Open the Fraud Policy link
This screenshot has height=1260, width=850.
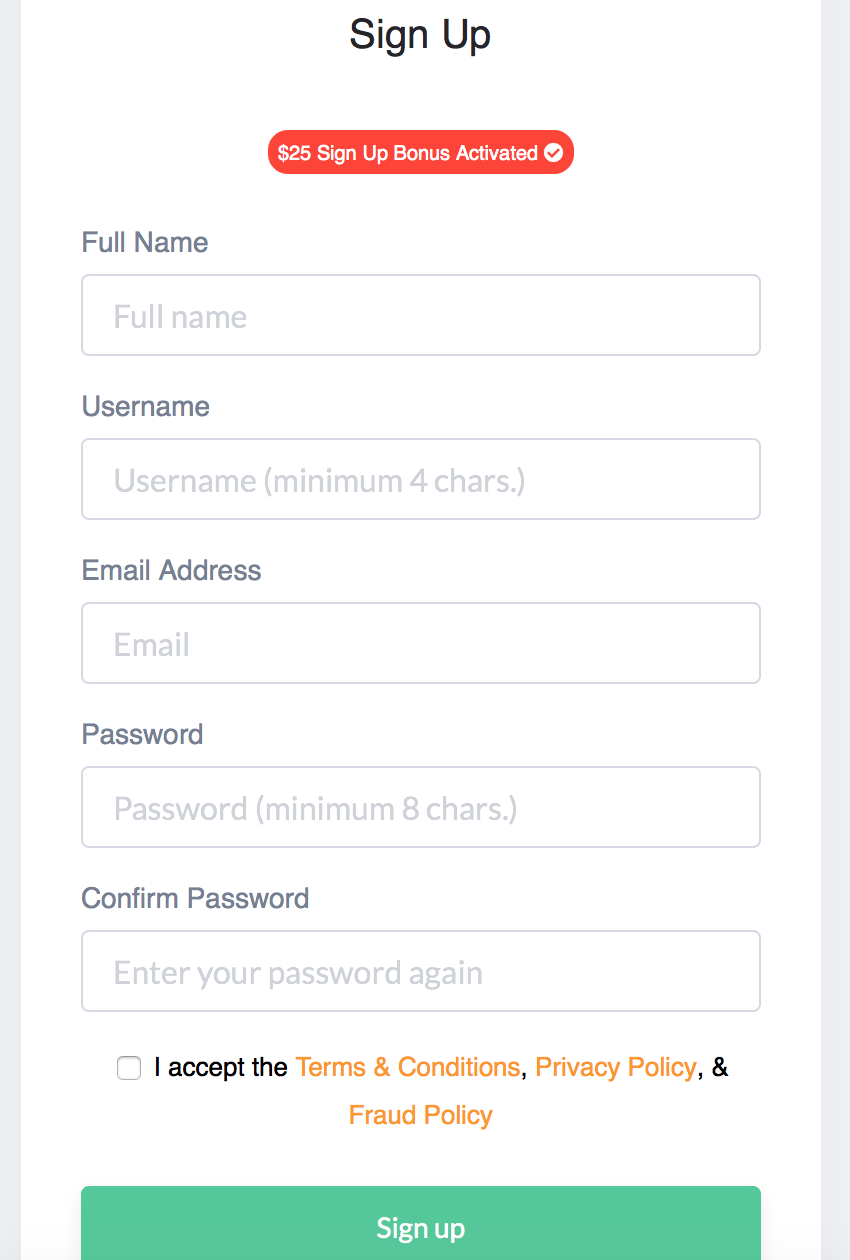(x=421, y=1115)
